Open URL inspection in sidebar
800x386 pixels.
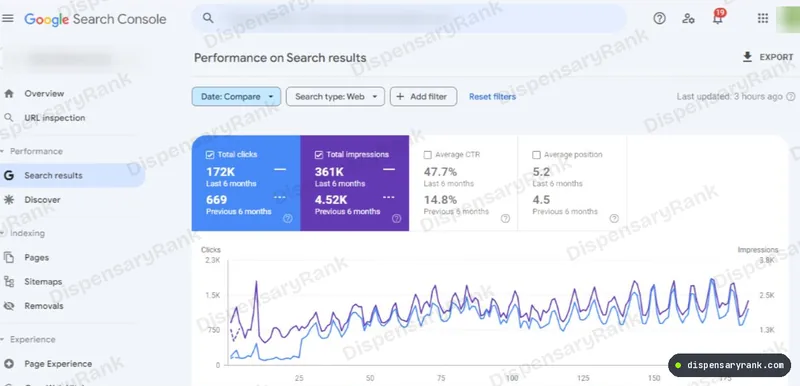(x=55, y=118)
